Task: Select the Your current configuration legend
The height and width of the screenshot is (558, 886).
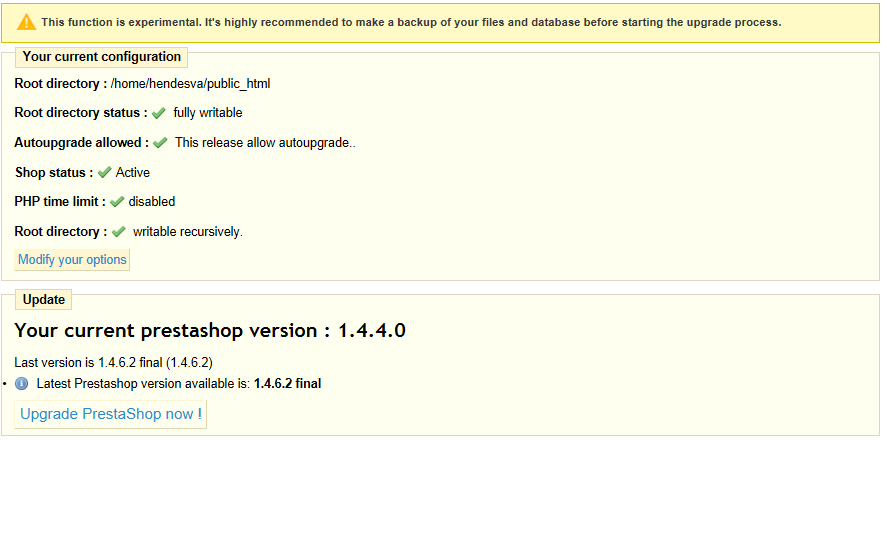Action: click(102, 57)
